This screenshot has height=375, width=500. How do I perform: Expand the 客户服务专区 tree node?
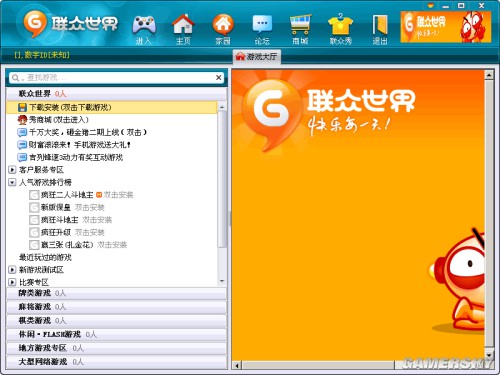click(12, 170)
